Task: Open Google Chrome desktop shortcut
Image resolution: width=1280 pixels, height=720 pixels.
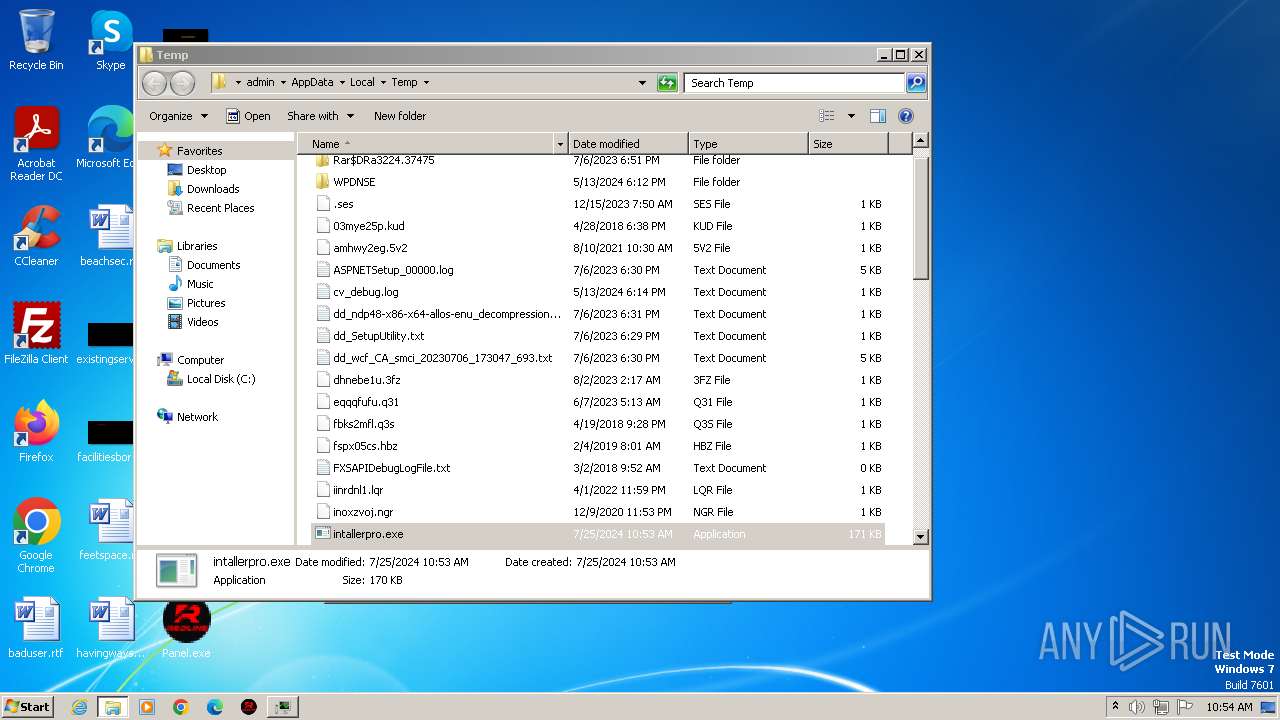Action: [36, 536]
